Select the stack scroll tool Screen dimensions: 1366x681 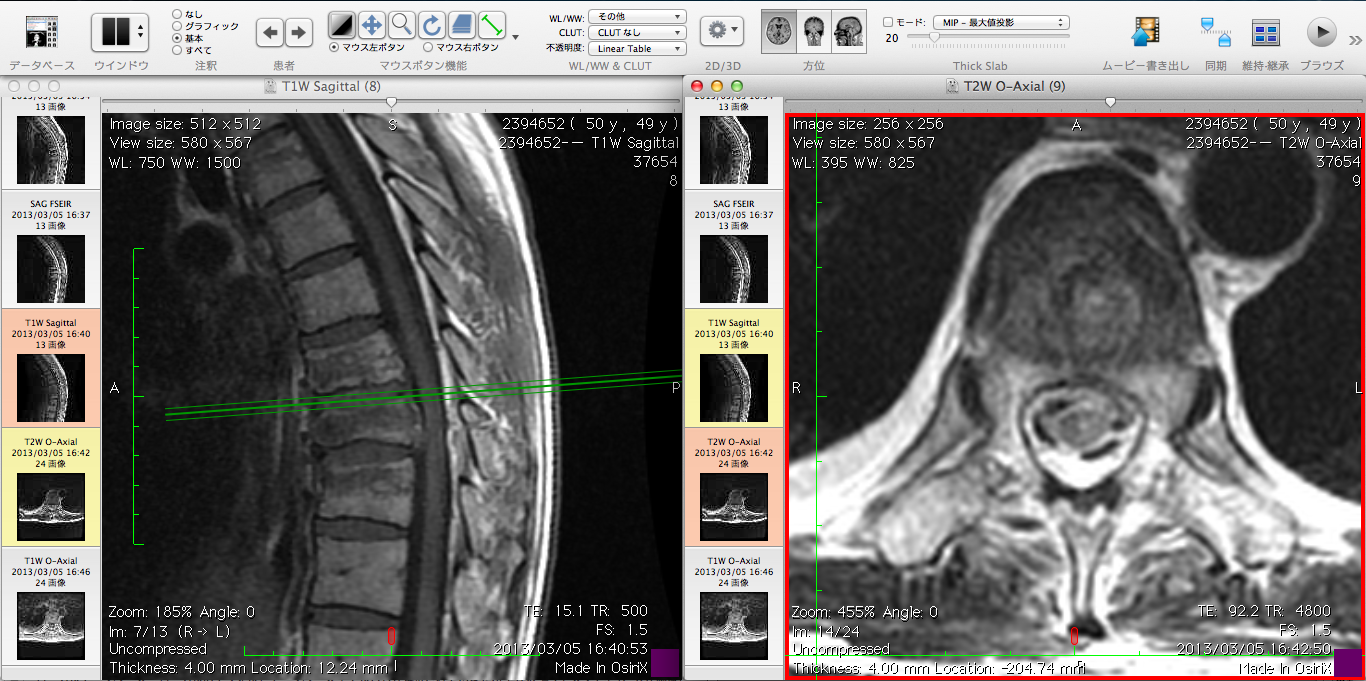pos(461,24)
